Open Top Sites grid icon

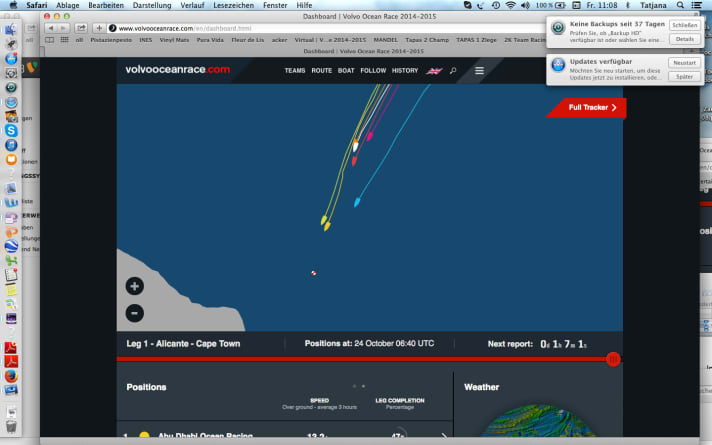tap(64, 40)
